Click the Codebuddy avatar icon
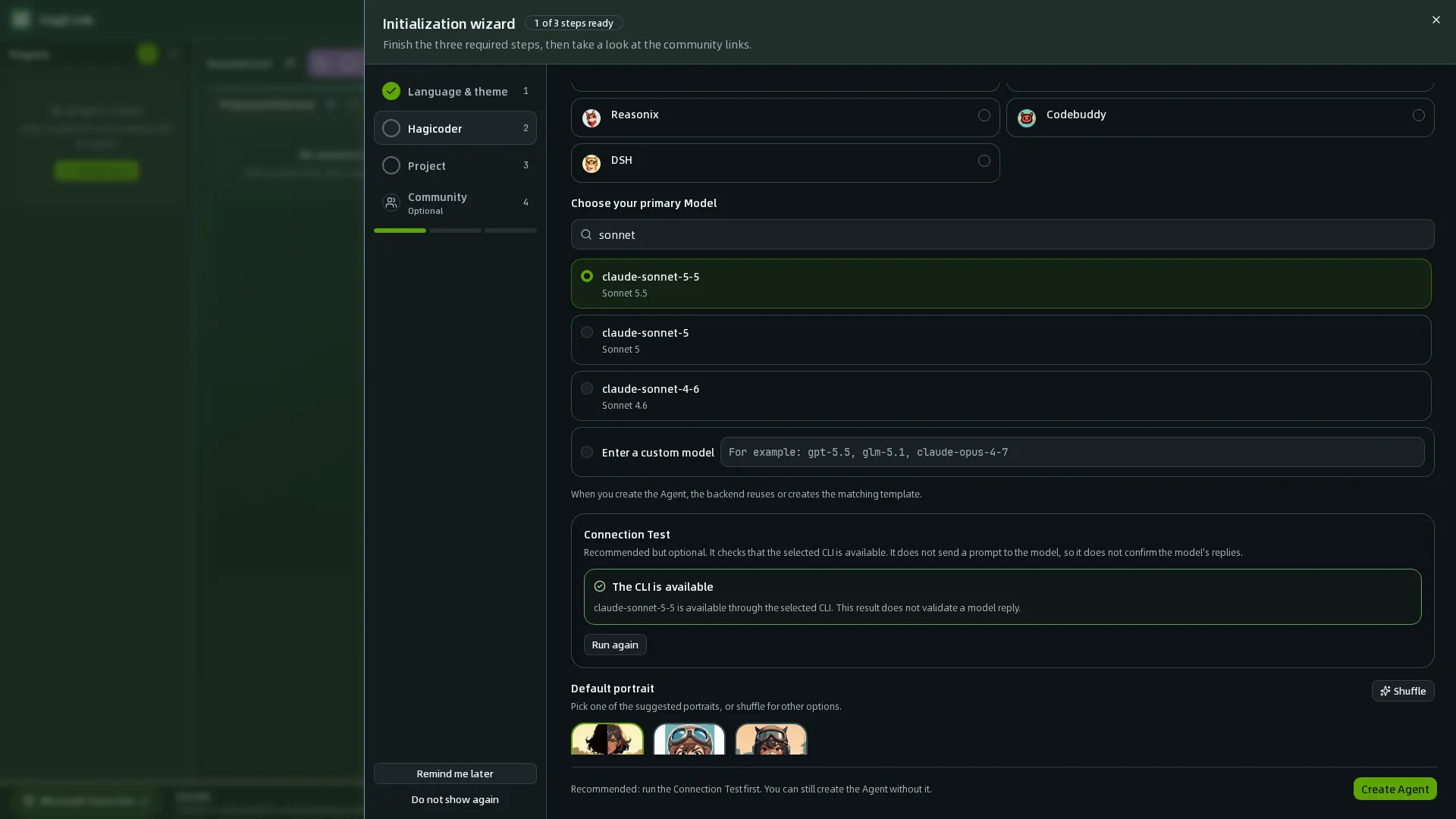The height and width of the screenshot is (819, 1456). 1027,118
